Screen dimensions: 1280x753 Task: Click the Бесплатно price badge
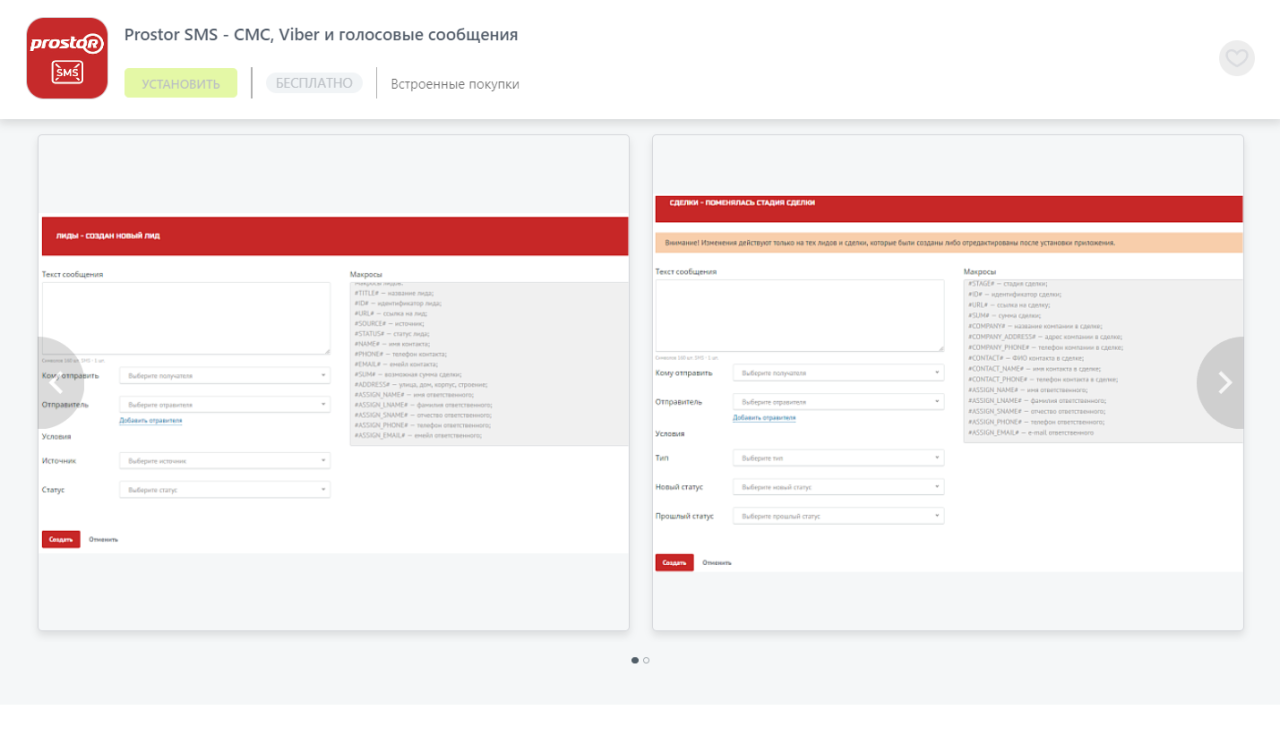[314, 83]
